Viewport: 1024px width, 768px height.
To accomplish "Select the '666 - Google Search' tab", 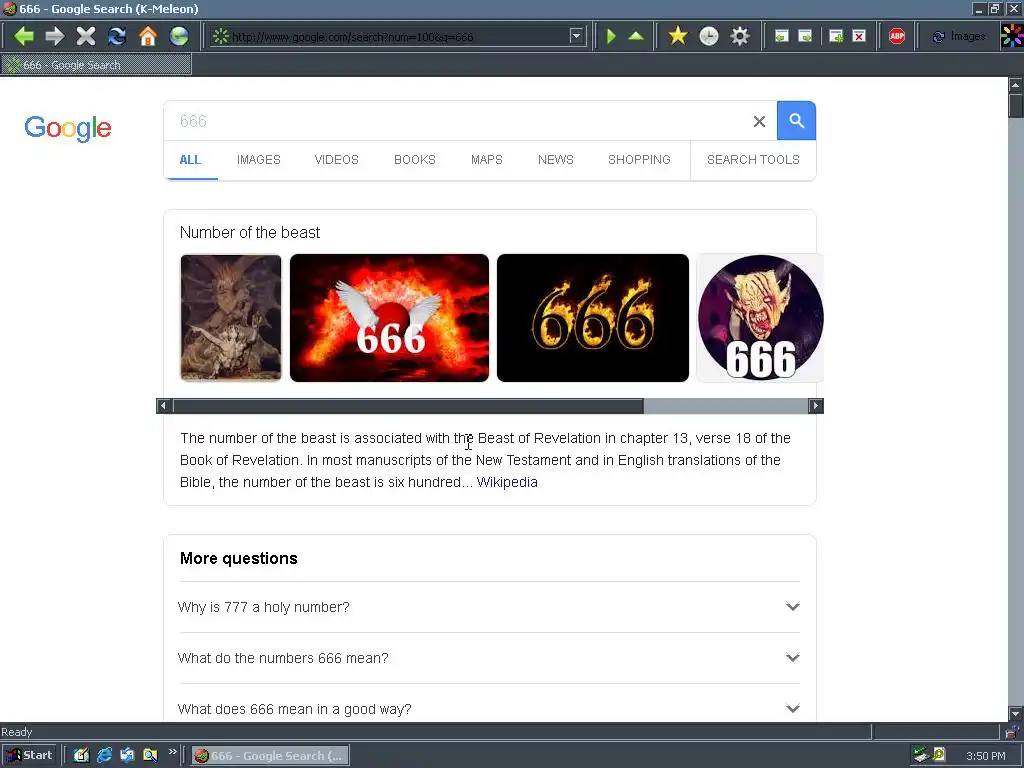I will (96, 65).
